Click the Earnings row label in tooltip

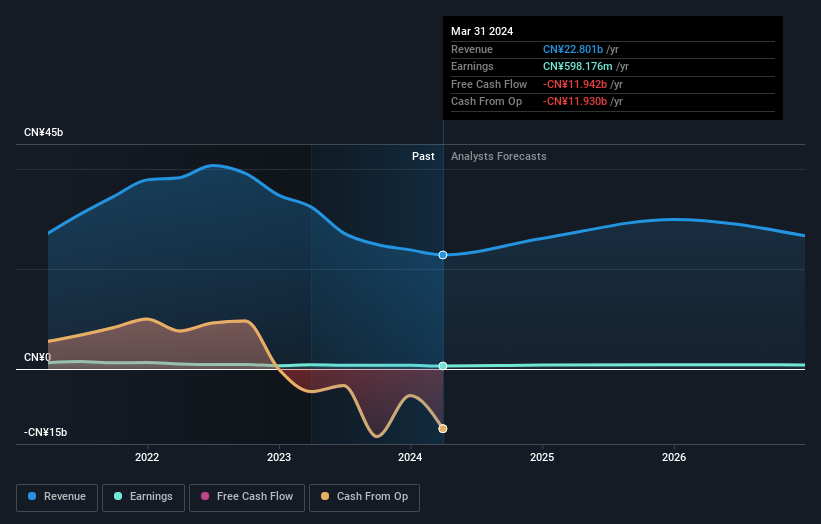point(472,66)
